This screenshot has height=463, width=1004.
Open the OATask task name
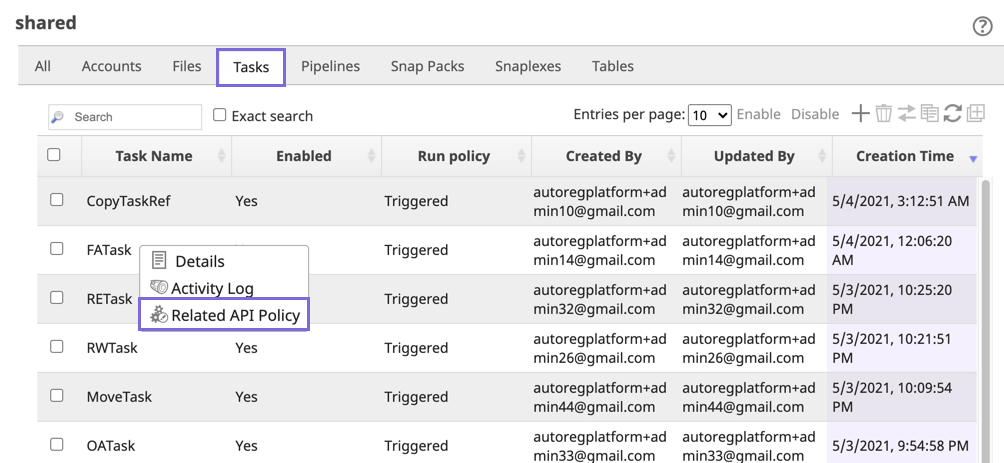110,445
